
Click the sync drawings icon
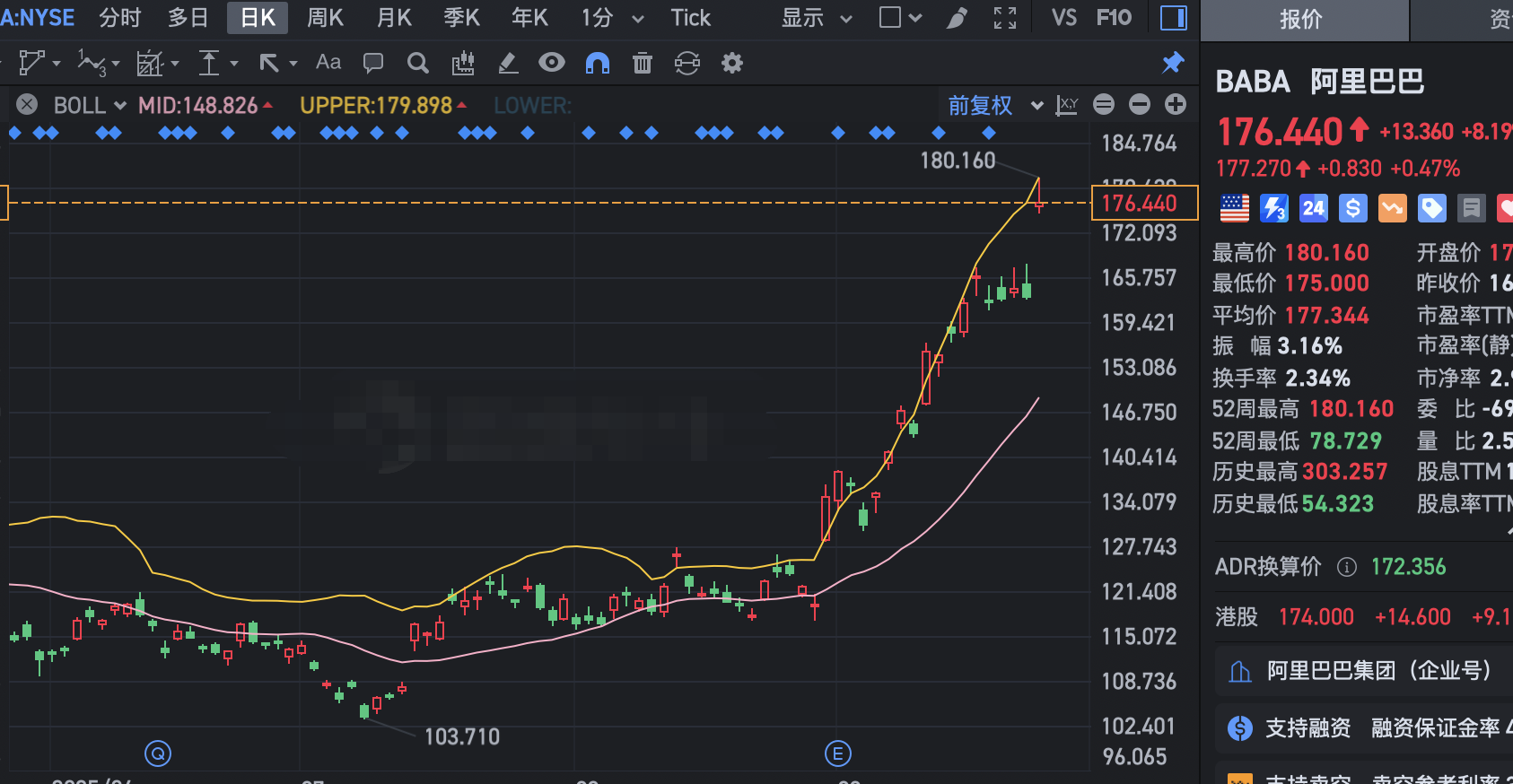(687, 63)
